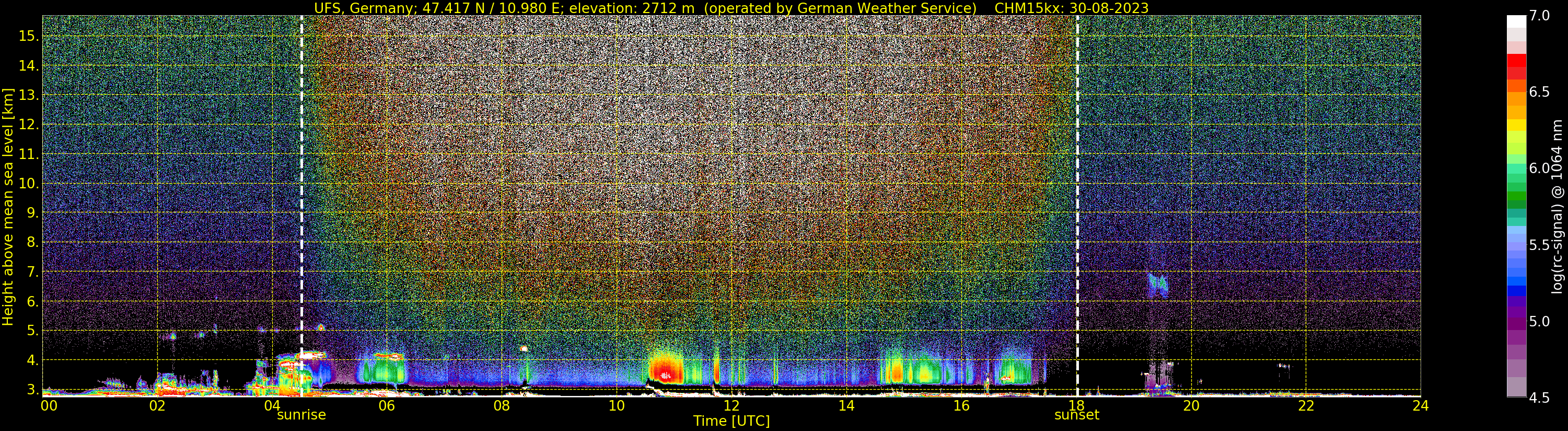Click the 'Height above mean sea level [km]' axis label
Image resolution: width=1568 pixels, height=431 pixels.
(8, 207)
